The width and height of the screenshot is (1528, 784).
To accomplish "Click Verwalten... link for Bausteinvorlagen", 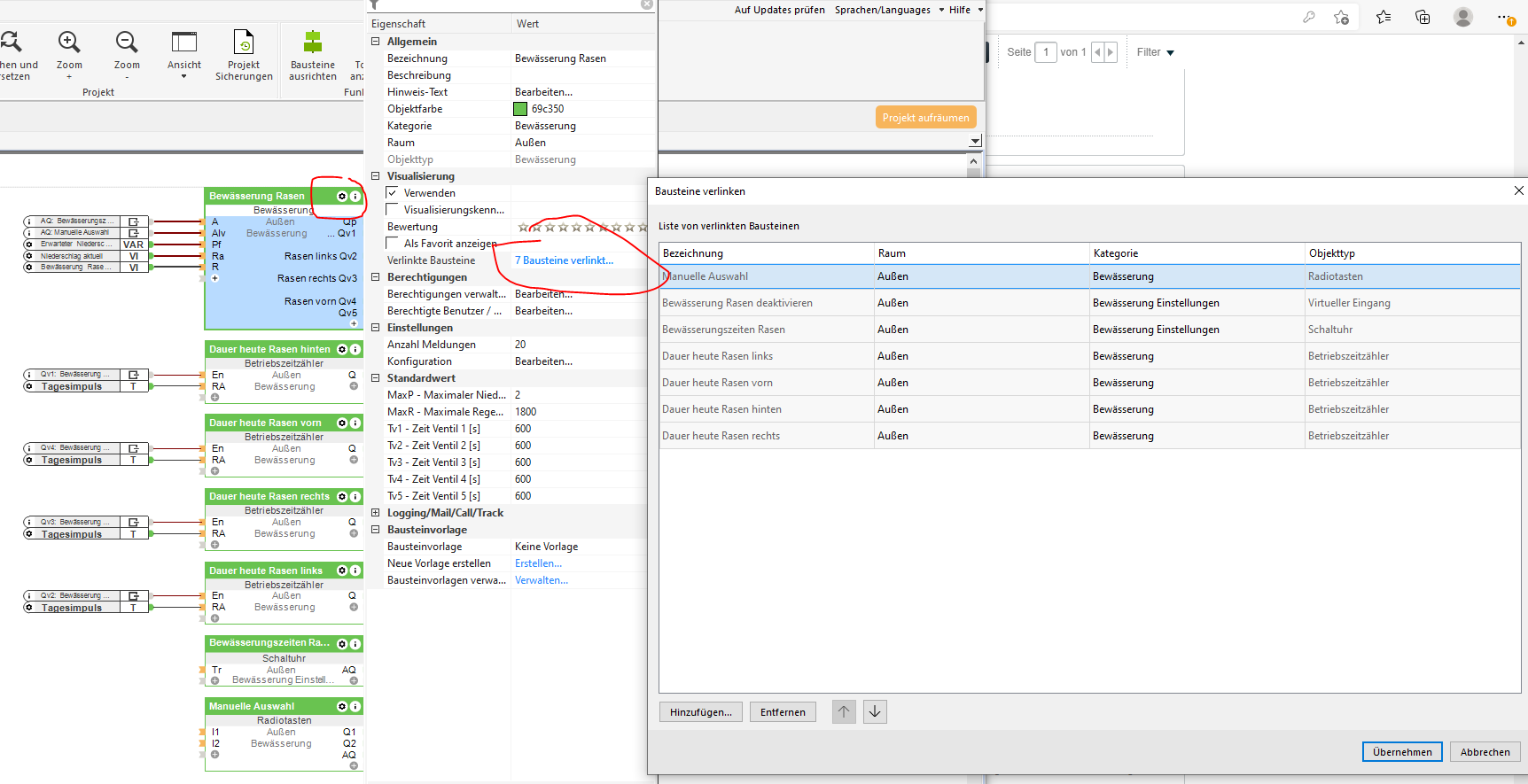I will [x=542, y=580].
